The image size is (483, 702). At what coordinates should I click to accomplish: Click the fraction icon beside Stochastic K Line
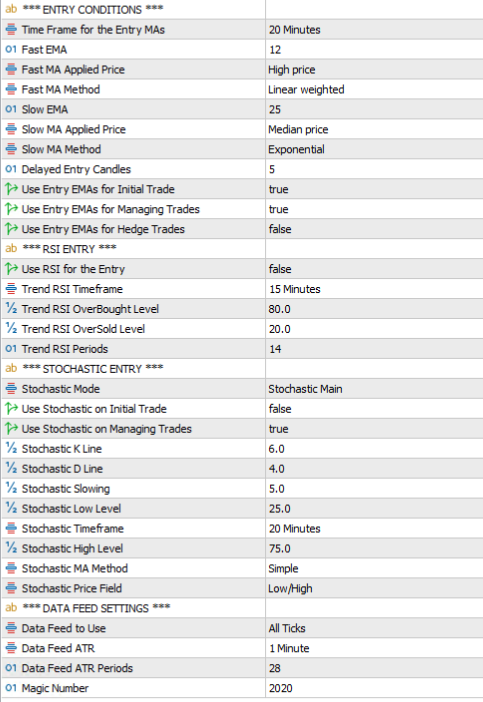click(x=11, y=448)
